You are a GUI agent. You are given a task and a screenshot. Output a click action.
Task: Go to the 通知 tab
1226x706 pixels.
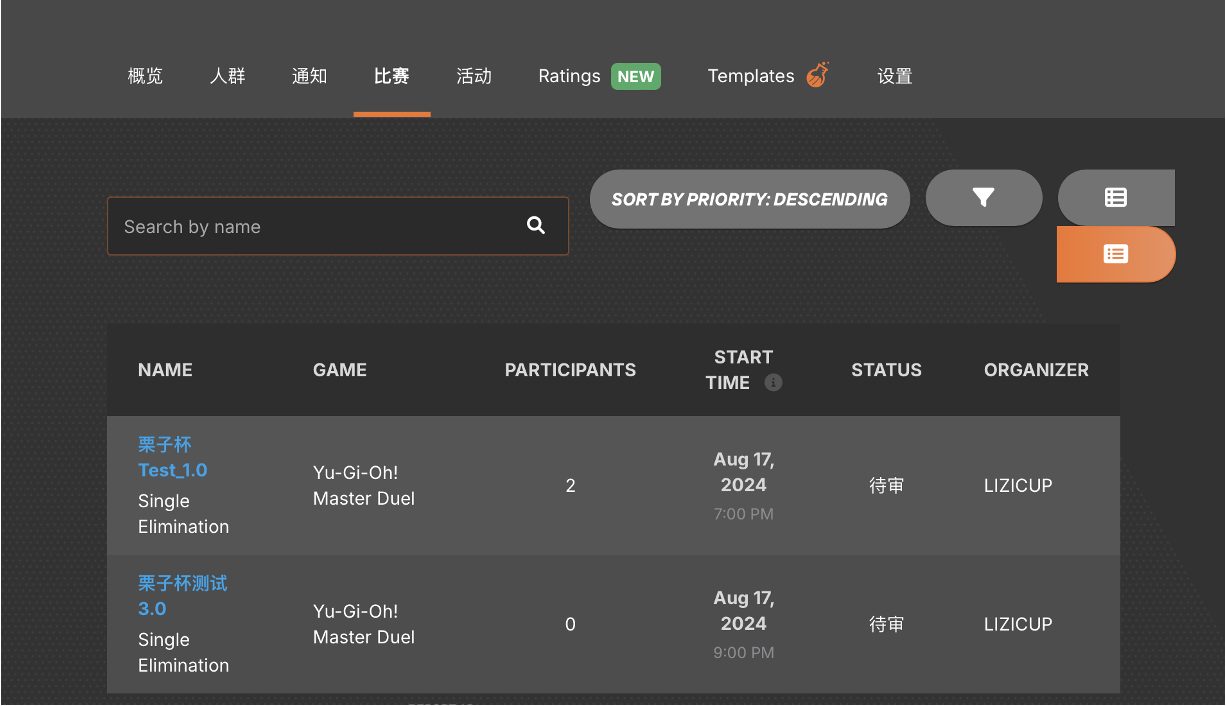coord(310,76)
